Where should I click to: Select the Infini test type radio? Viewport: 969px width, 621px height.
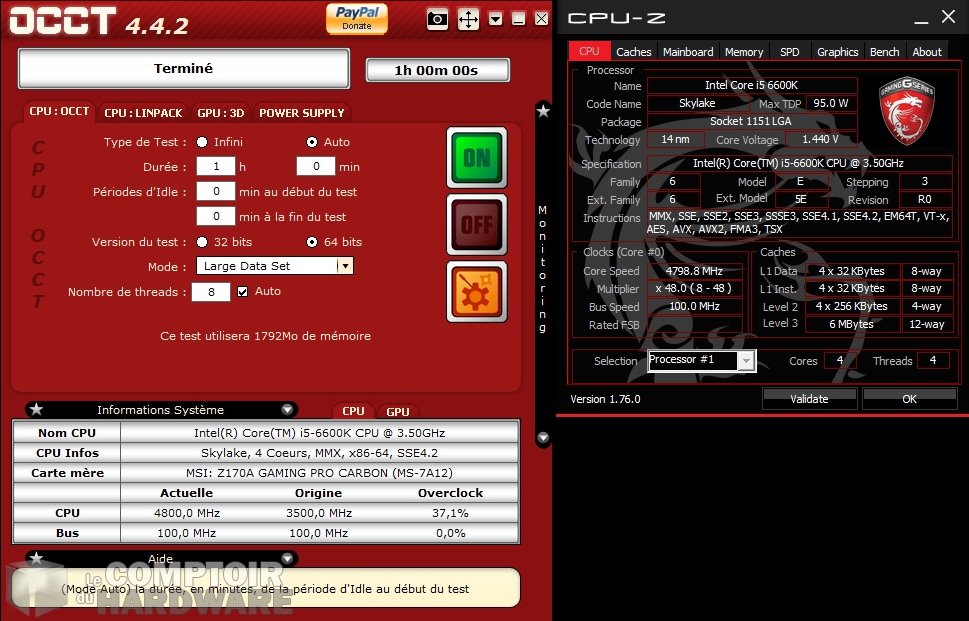click(202, 142)
